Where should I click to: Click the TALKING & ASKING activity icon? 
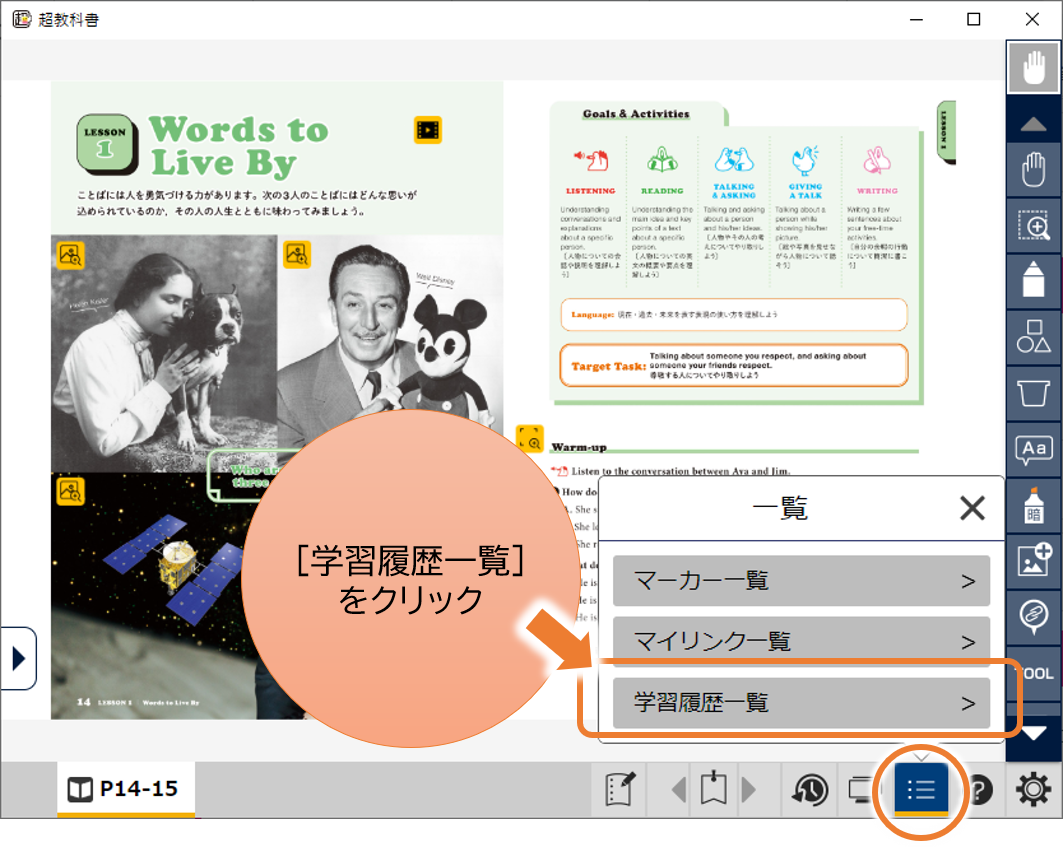[734, 160]
